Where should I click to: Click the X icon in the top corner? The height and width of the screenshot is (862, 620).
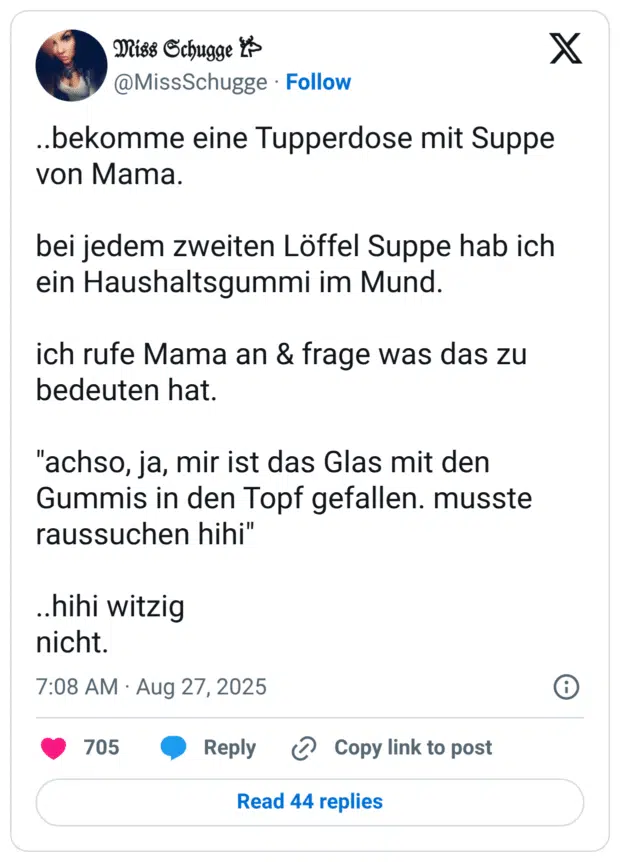(566, 48)
